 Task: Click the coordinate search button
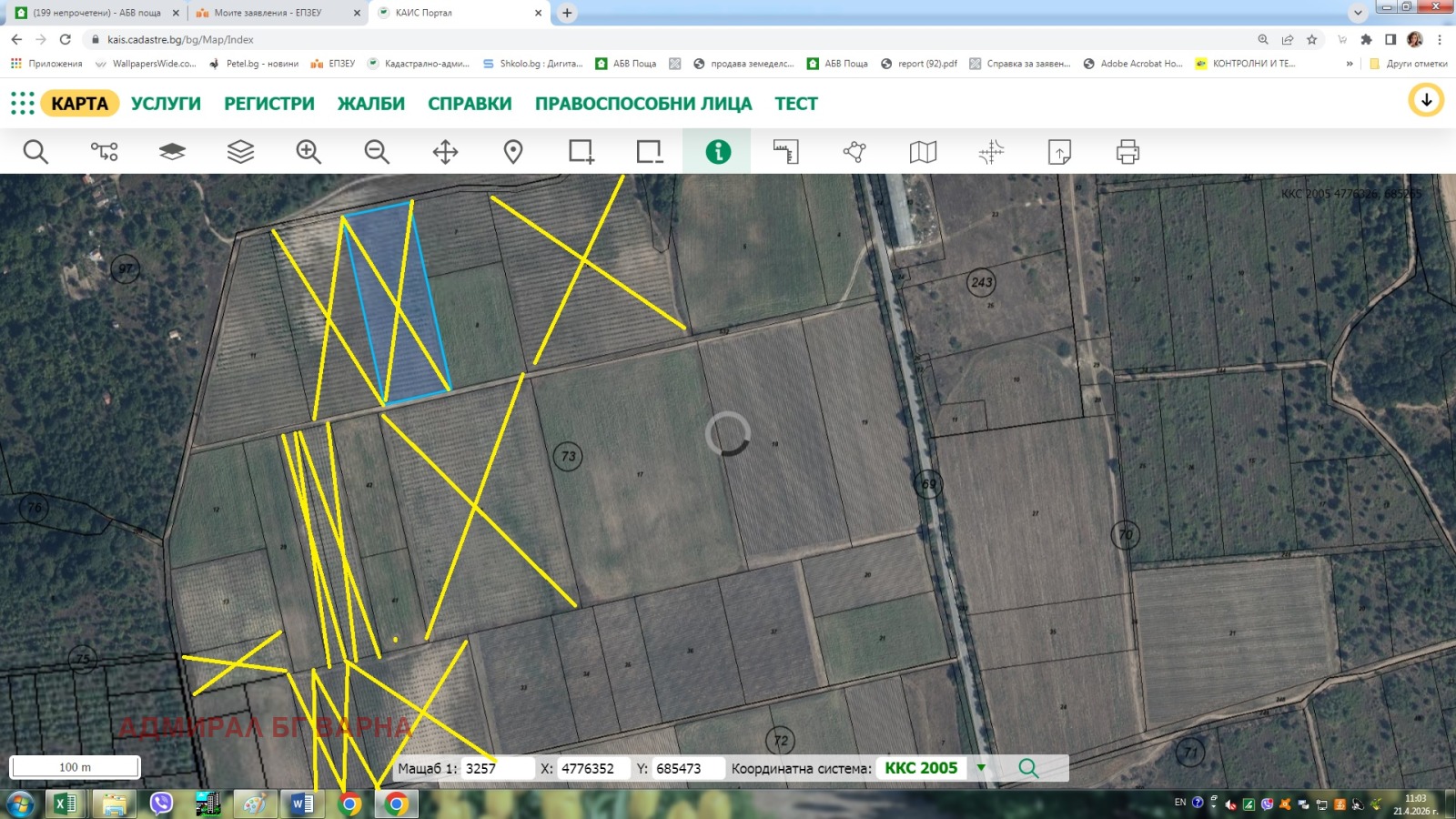coord(1028,768)
